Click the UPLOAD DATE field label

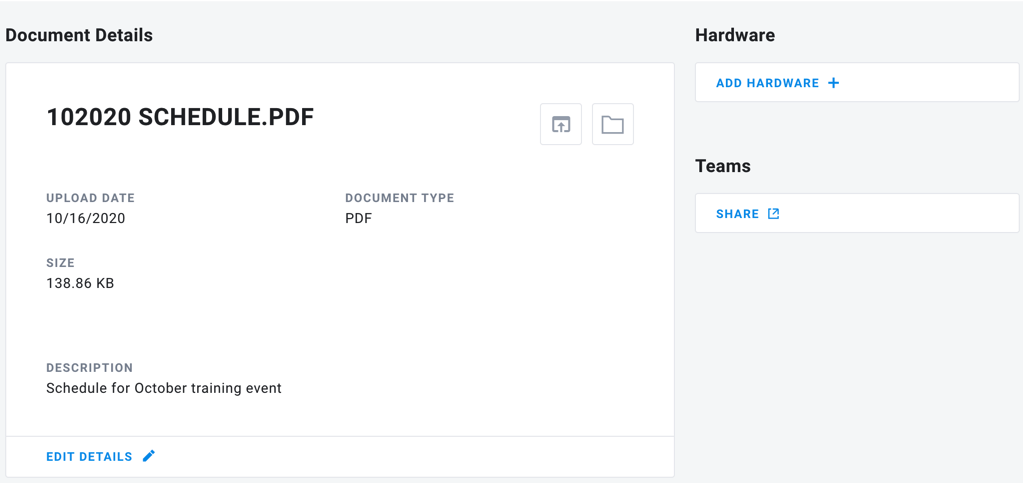tap(91, 198)
